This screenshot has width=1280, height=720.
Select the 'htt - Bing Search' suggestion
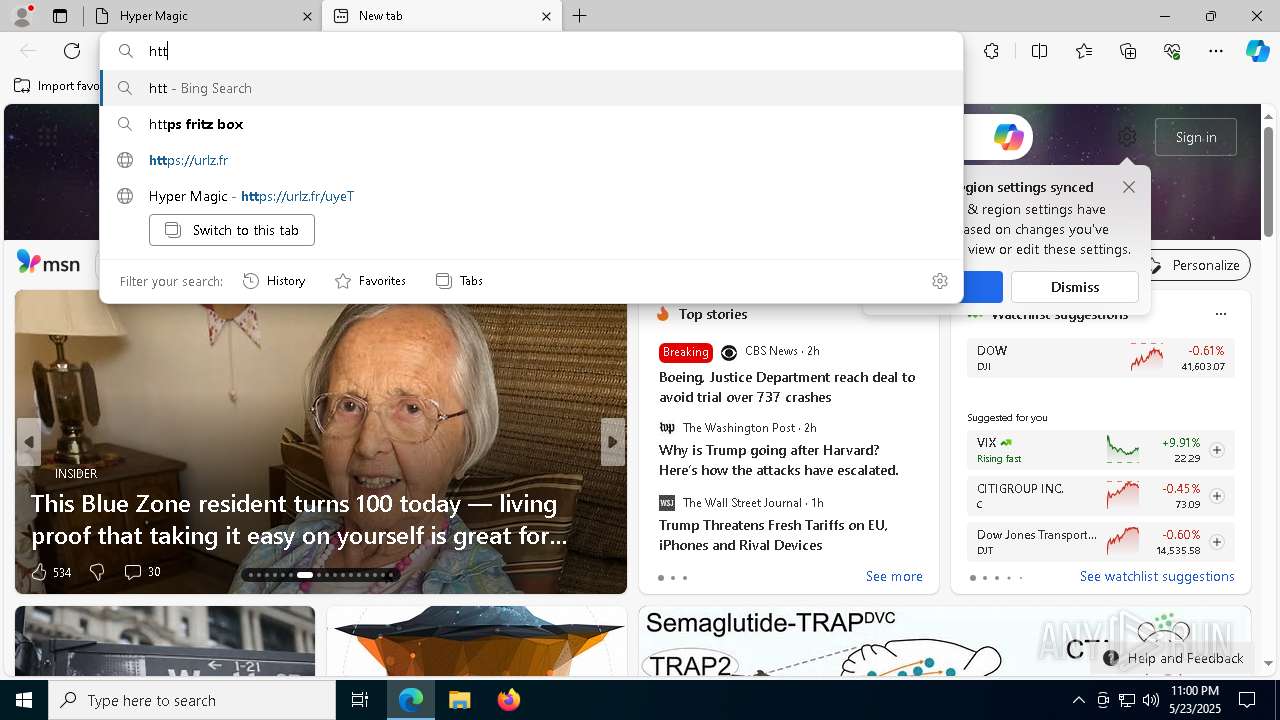tap(532, 88)
